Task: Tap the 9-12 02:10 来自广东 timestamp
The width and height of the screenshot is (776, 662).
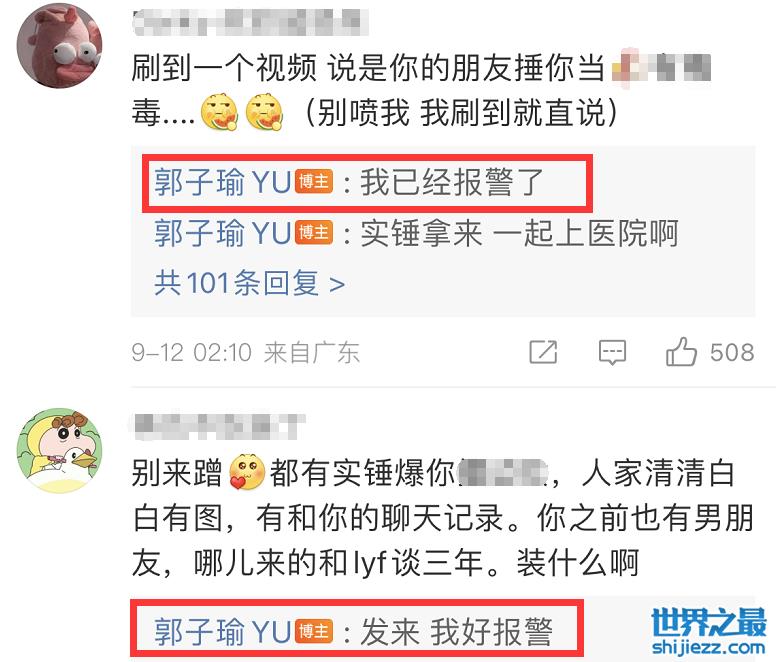Action: [245, 353]
